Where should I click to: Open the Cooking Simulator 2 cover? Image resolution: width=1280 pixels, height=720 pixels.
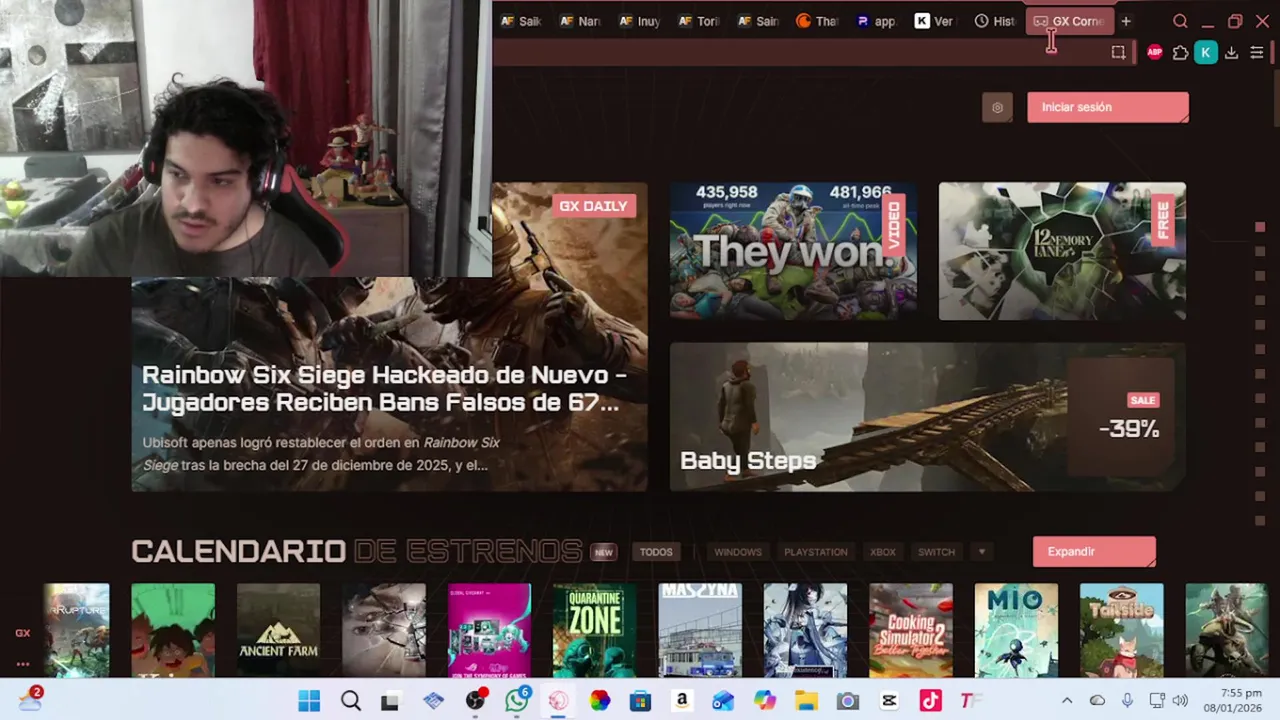pyautogui.click(x=911, y=630)
